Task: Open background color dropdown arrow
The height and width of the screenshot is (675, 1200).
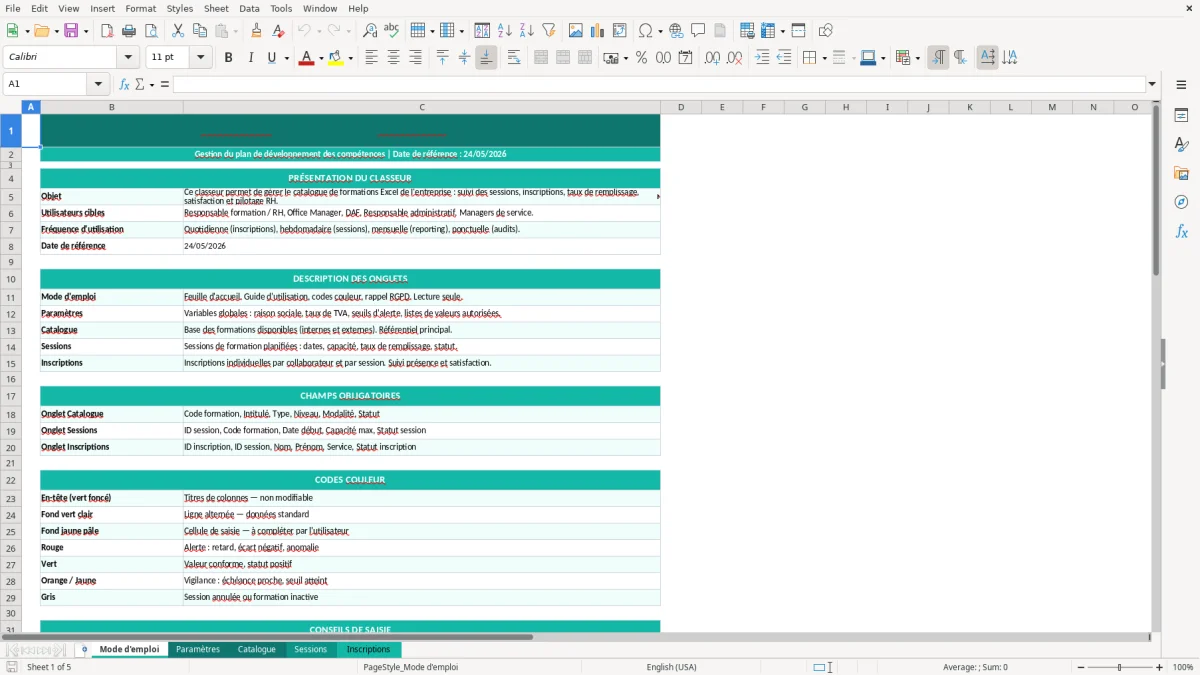Action: 350,58
